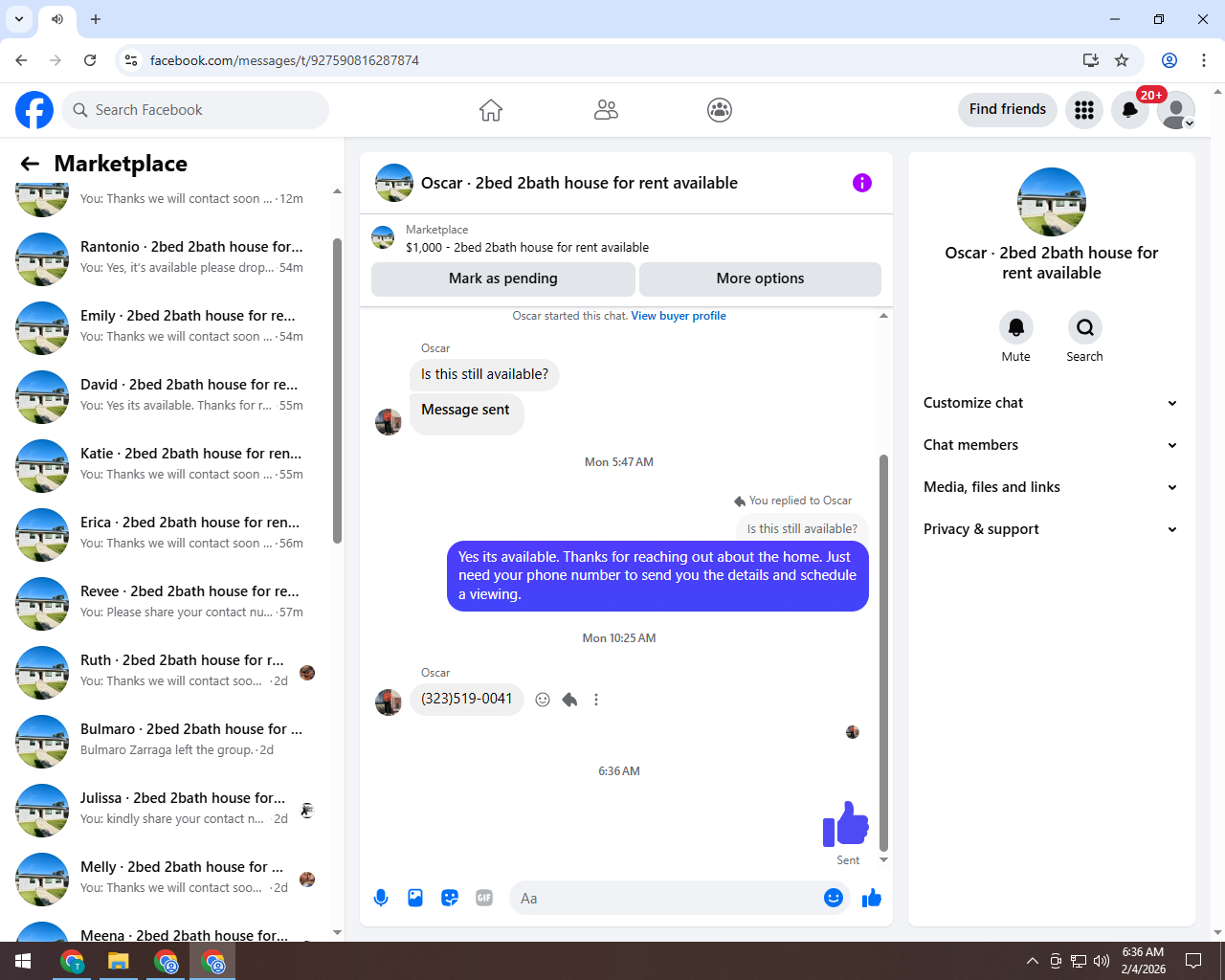
Task: Expand the Privacy & support section
Action: pos(1051,529)
